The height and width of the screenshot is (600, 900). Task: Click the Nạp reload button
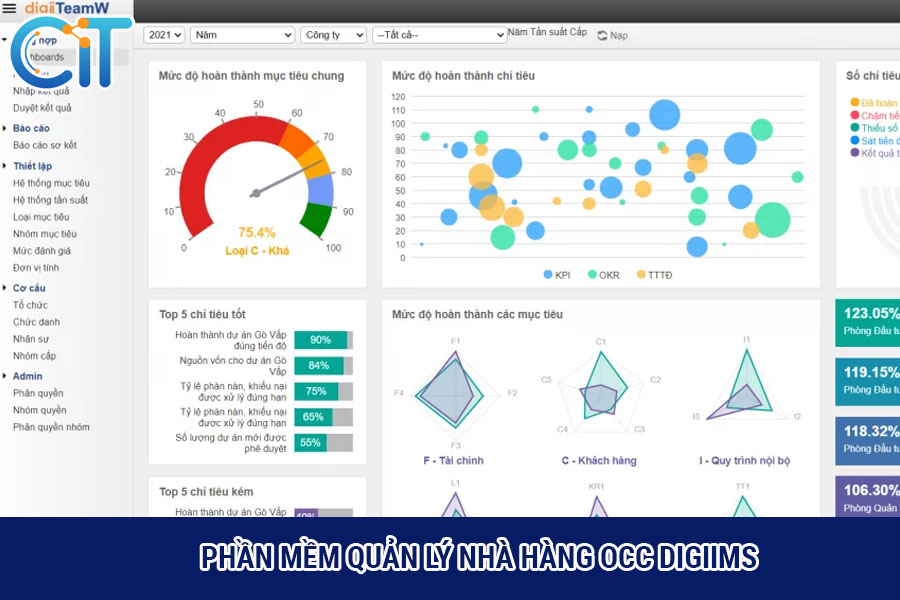[612, 36]
